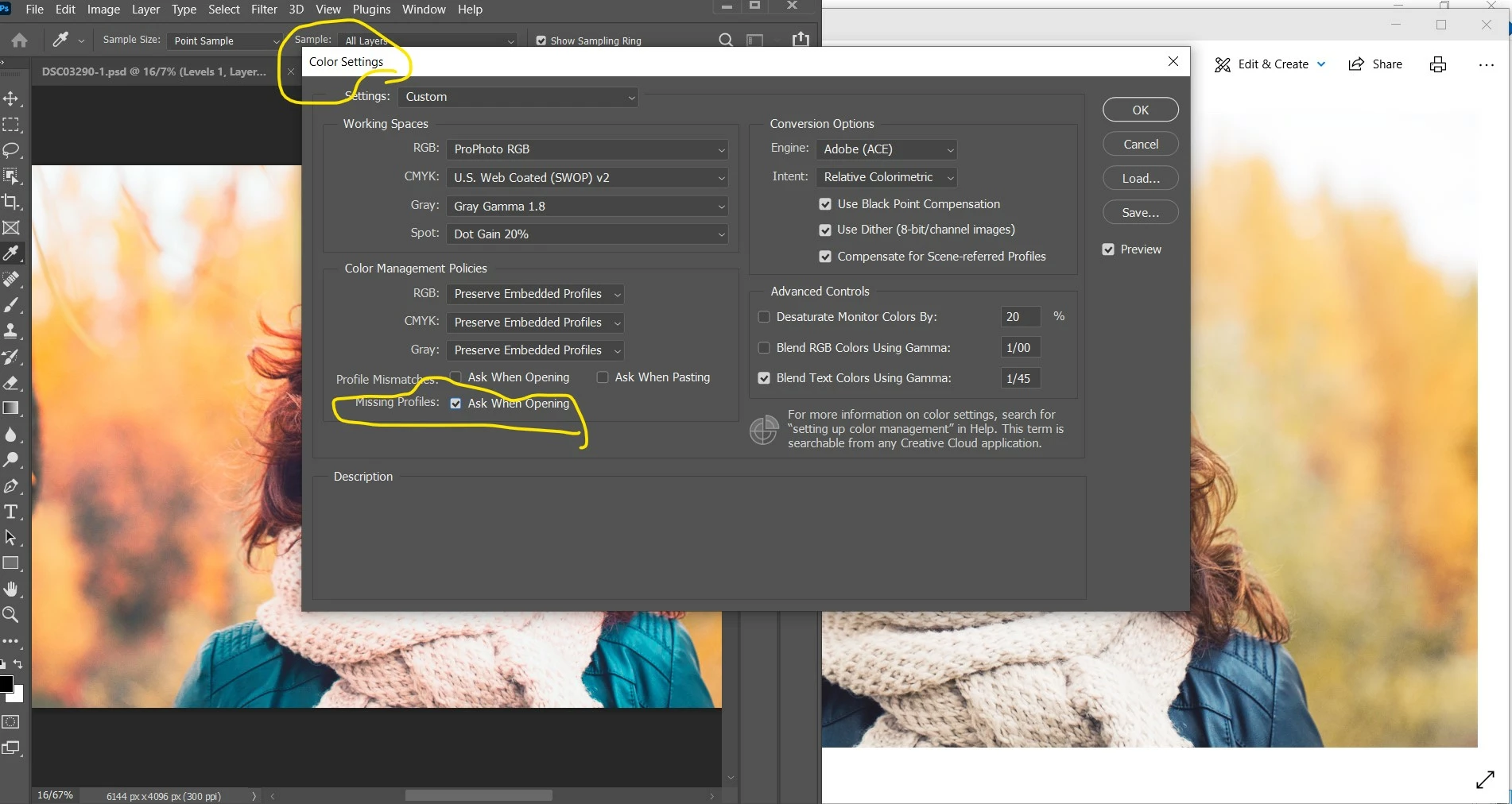The width and height of the screenshot is (1512, 804).
Task: Toggle Compensate for Scene-referred Profiles
Action: coord(825,257)
